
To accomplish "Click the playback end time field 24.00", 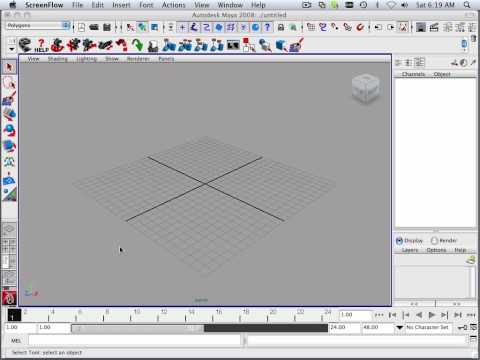I will pos(344,328).
